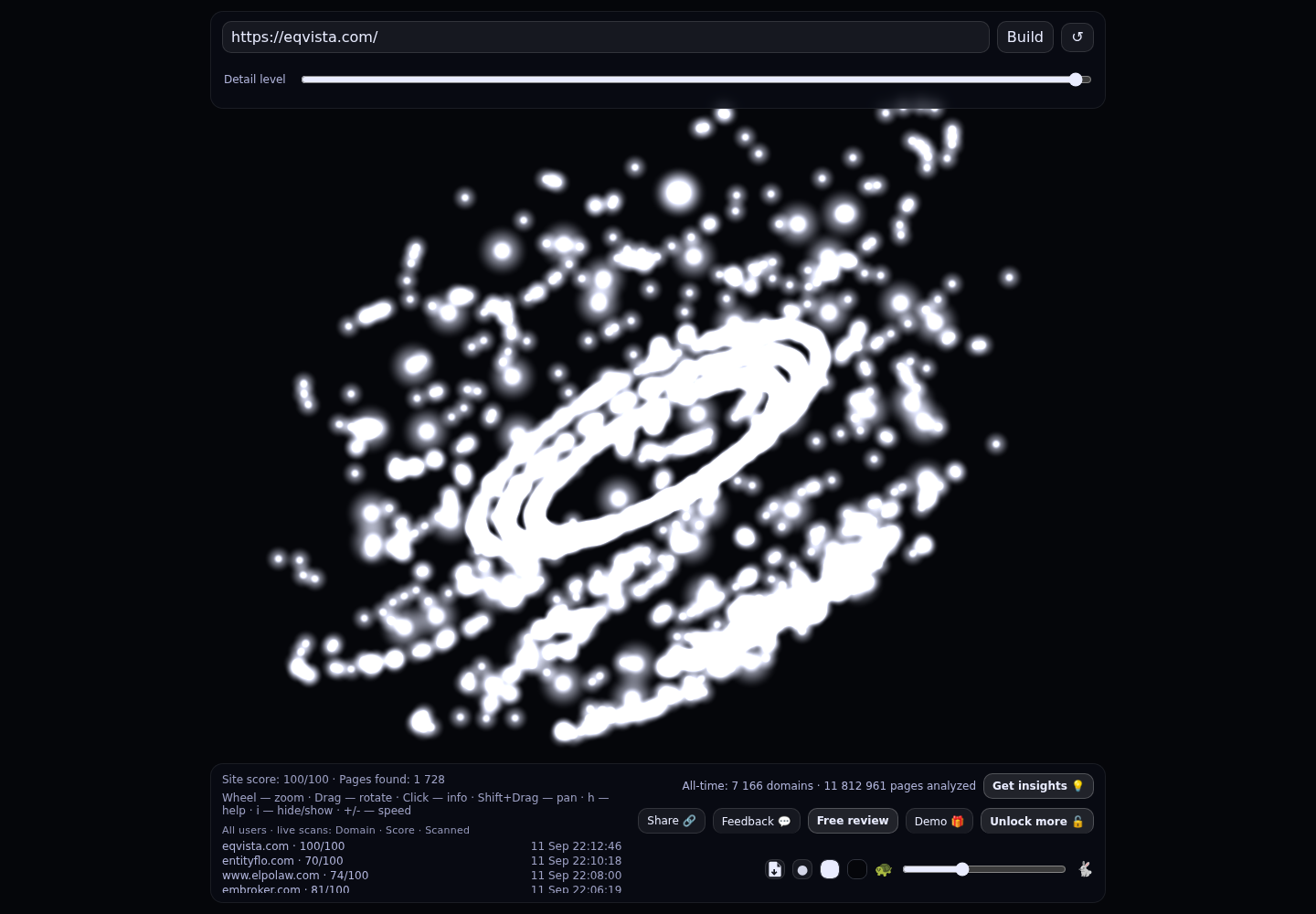Open the Feedback form
Viewport: 1316px width, 914px height.
(757, 821)
